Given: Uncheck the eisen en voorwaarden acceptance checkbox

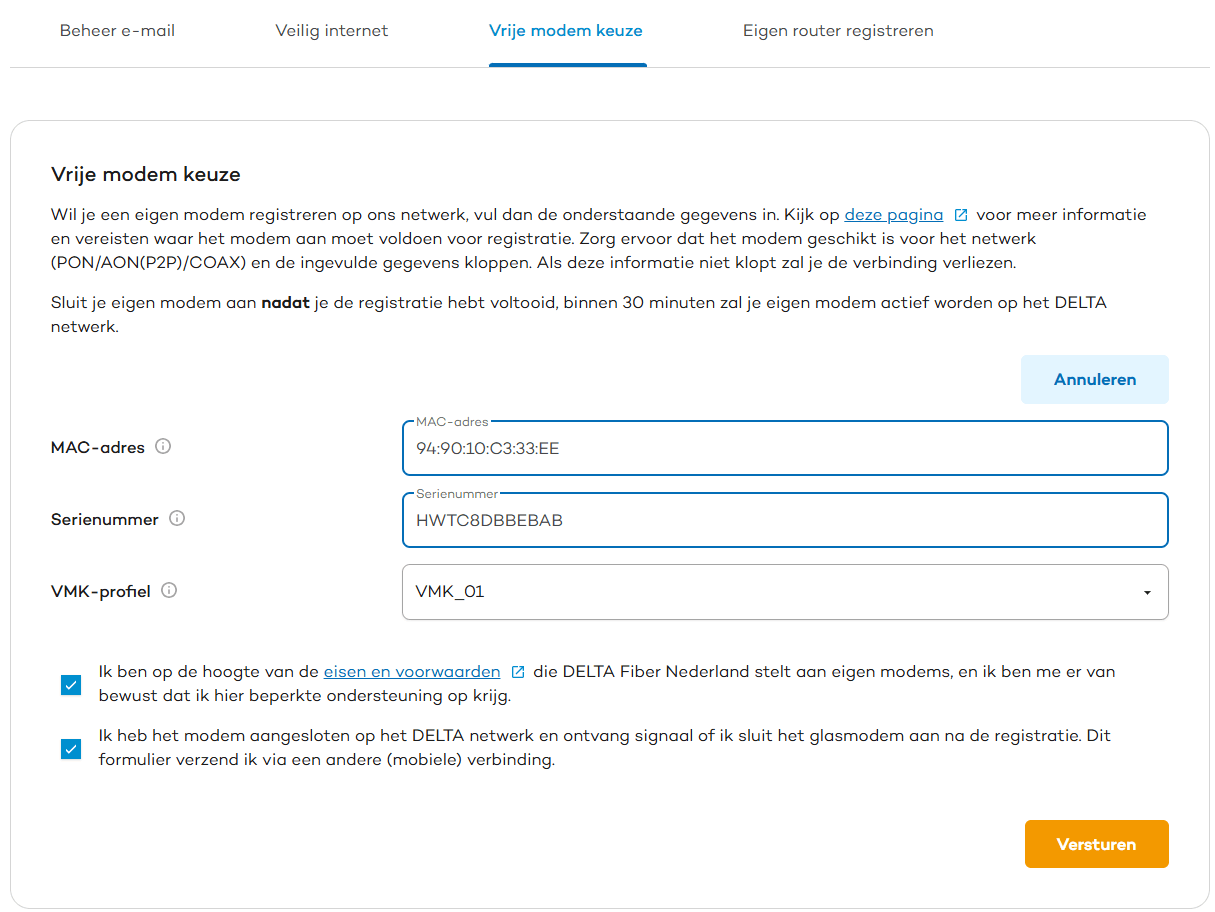Looking at the screenshot, I should [70, 685].
